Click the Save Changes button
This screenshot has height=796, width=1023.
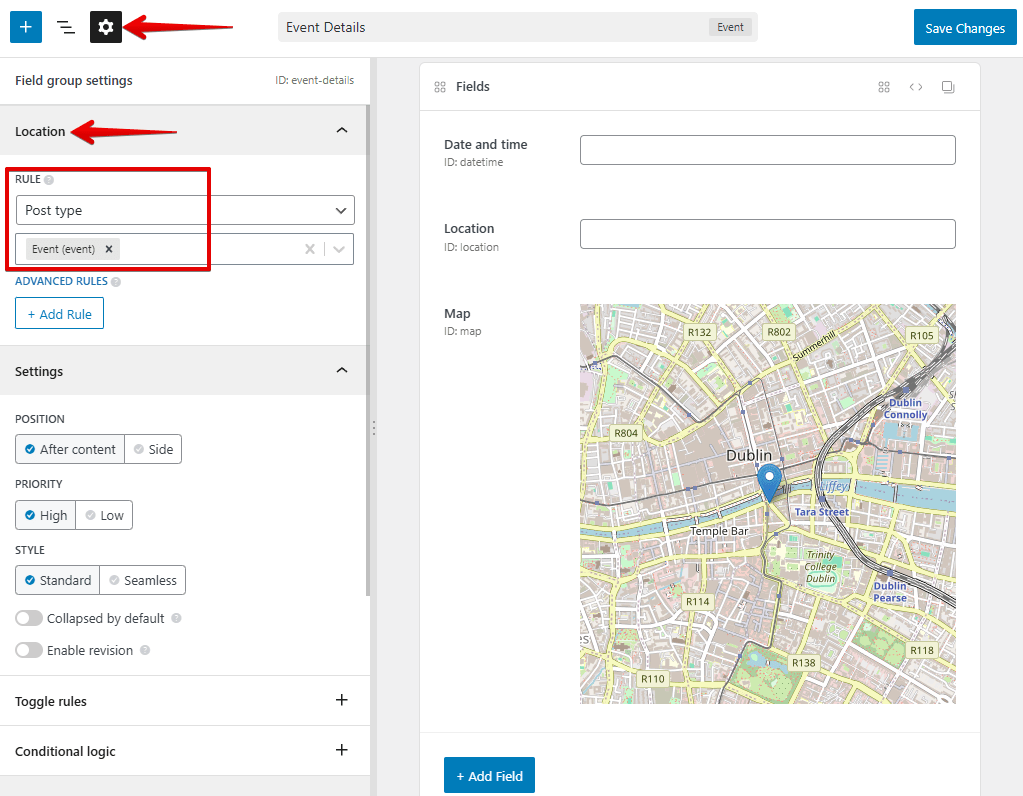[964, 28]
